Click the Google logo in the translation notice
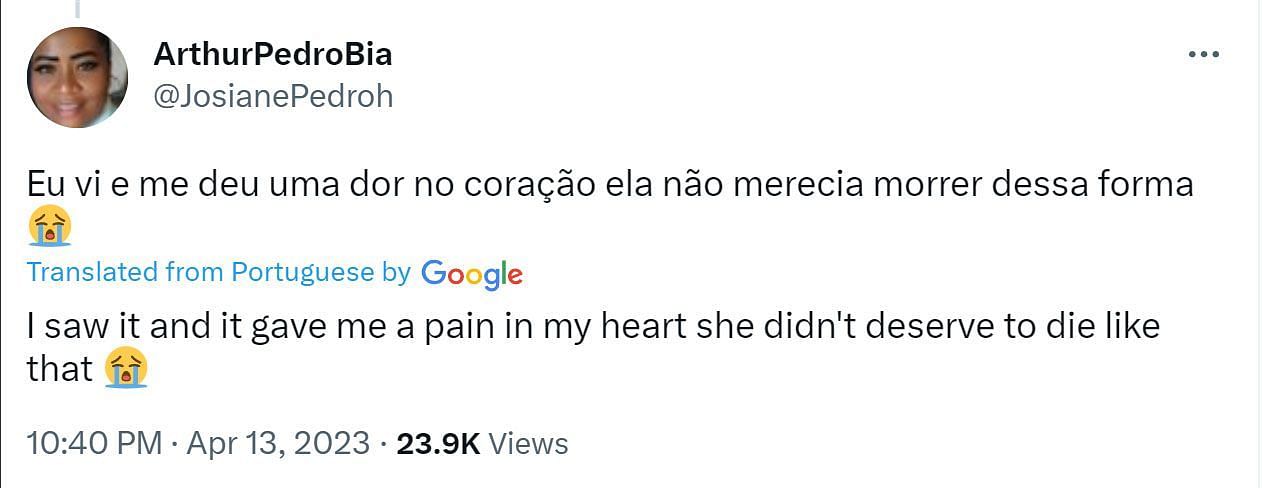This screenshot has width=1262, height=488. pos(472,273)
